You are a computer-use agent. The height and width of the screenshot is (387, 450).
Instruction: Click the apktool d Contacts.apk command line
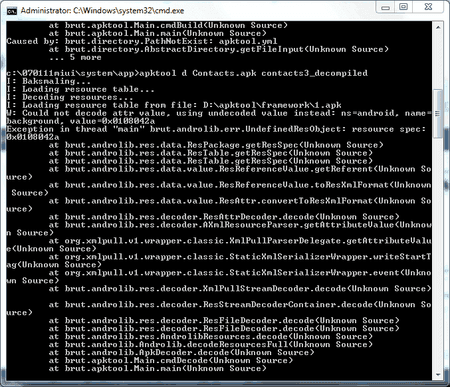[187, 73]
